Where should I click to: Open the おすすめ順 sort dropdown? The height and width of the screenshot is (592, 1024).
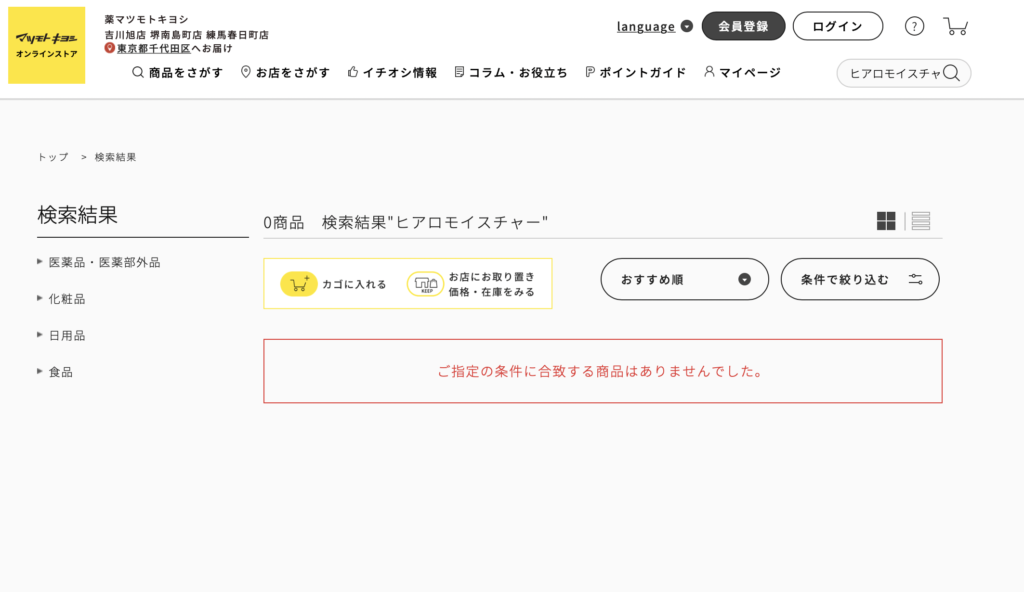(684, 279)
